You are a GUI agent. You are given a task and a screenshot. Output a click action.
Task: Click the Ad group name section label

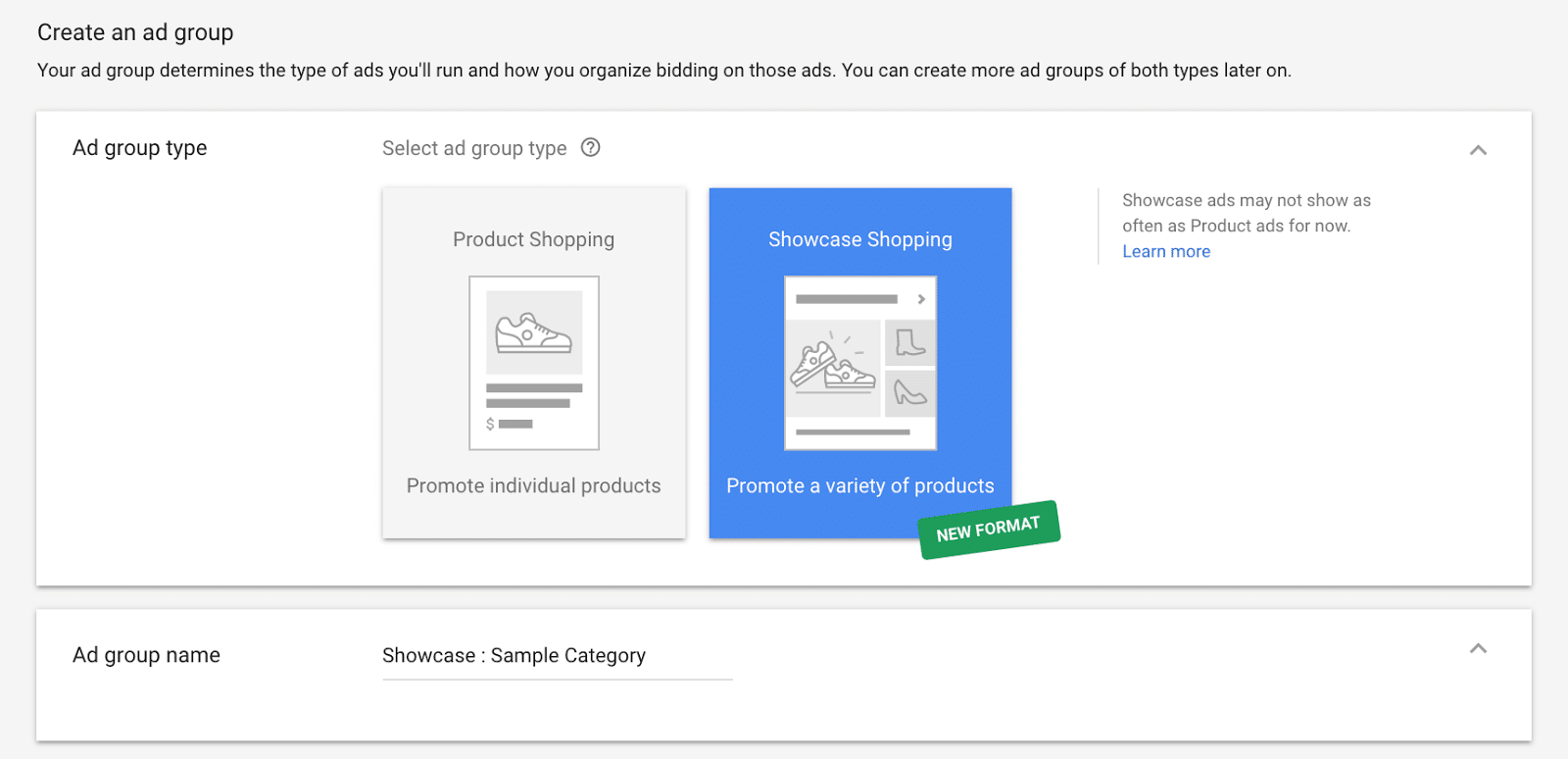(146, 655)
